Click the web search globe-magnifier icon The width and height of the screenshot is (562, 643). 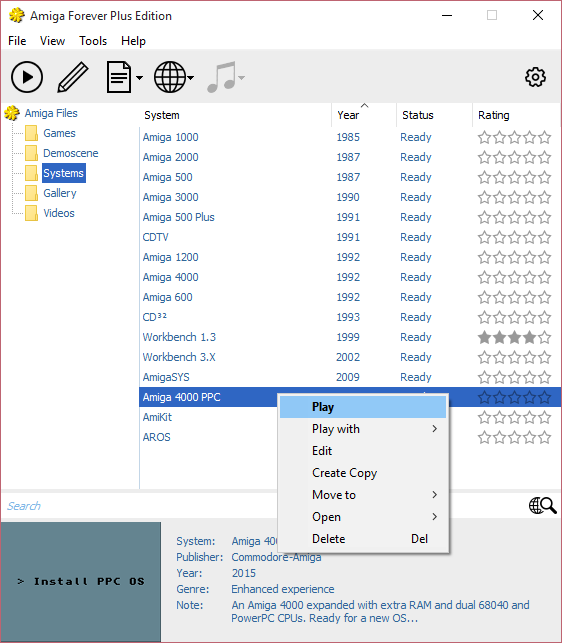click(x=543, y=506)
